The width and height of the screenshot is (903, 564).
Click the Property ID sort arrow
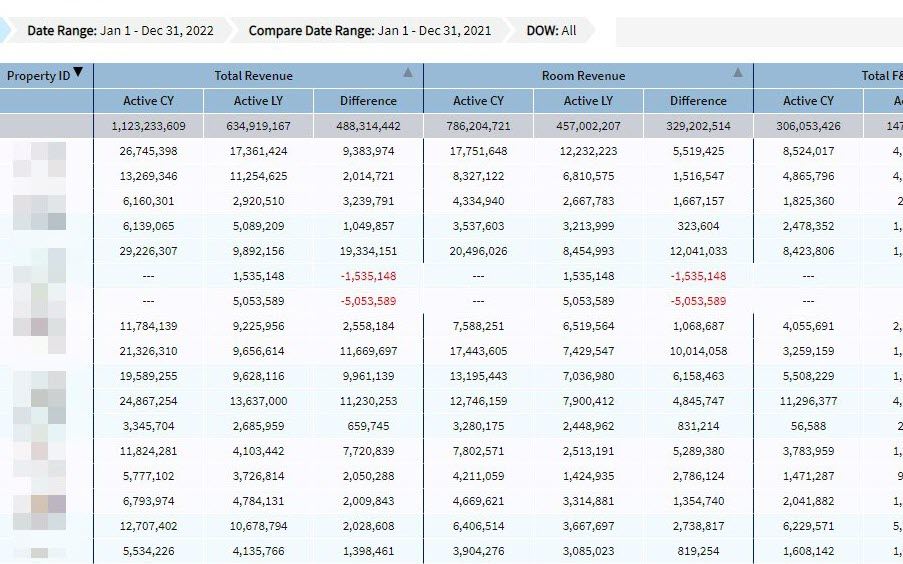78,74
